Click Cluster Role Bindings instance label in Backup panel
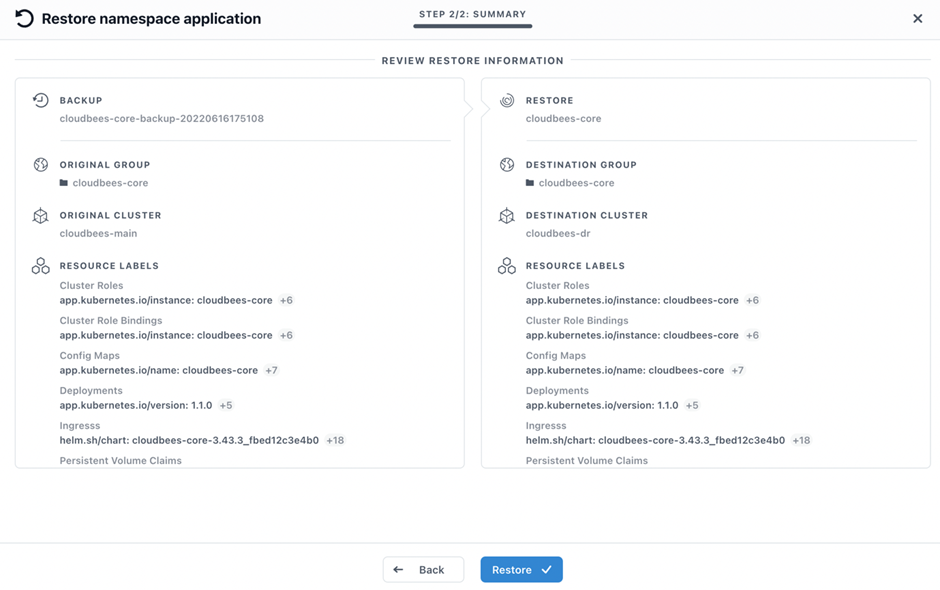 (x=166, y=335)
